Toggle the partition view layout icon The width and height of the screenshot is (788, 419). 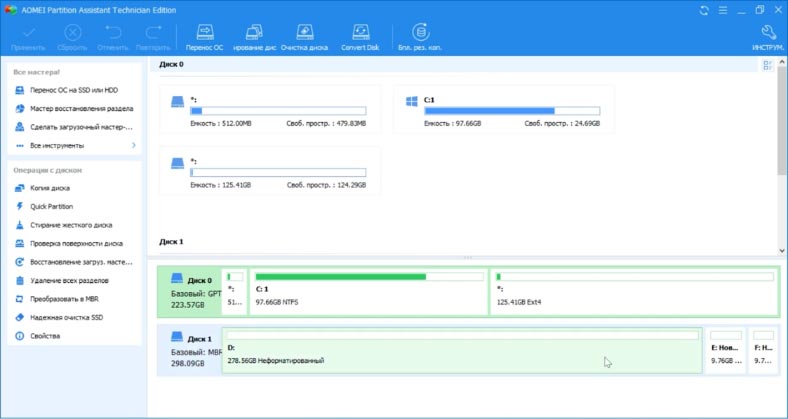tap(768, 65)
